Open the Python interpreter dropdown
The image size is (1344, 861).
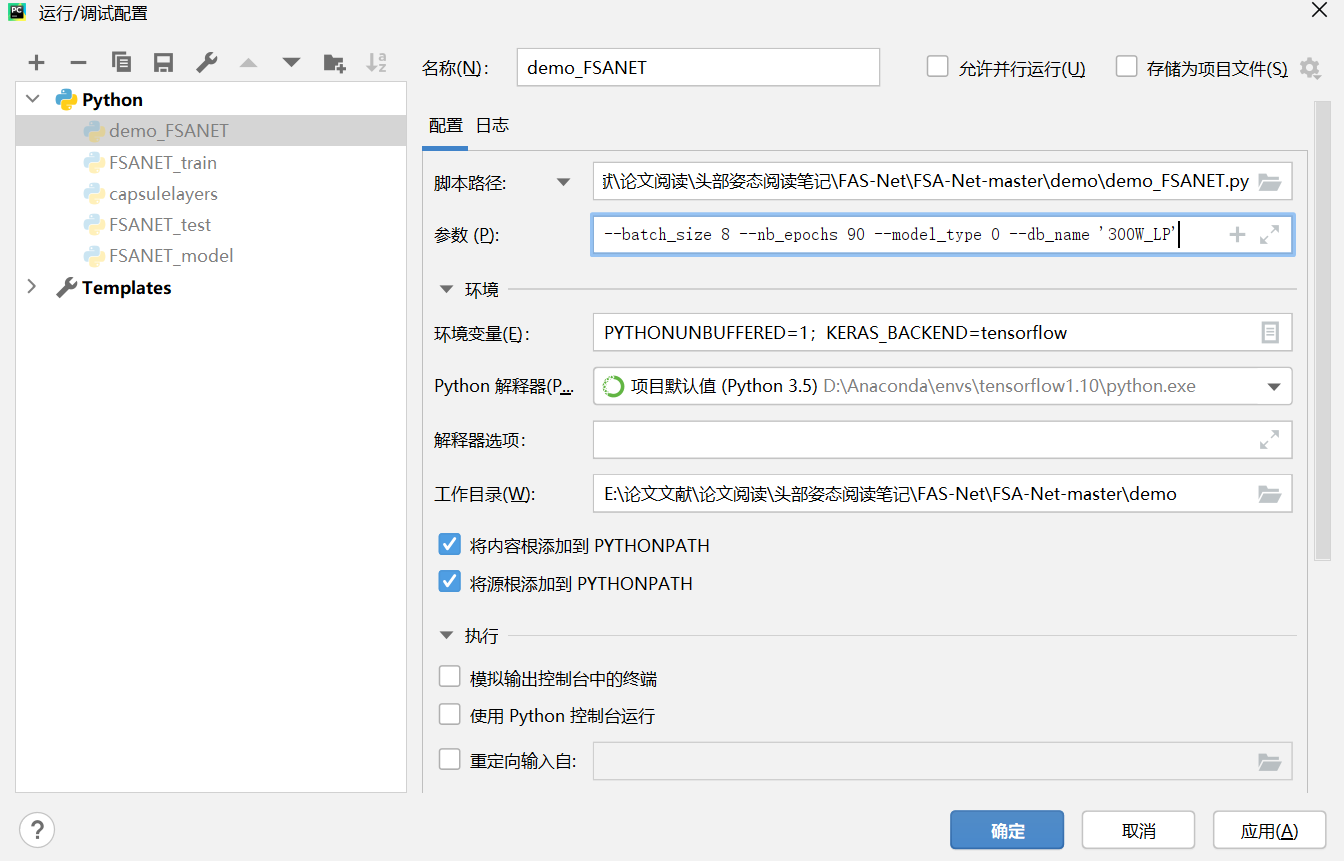[1274, 386]
